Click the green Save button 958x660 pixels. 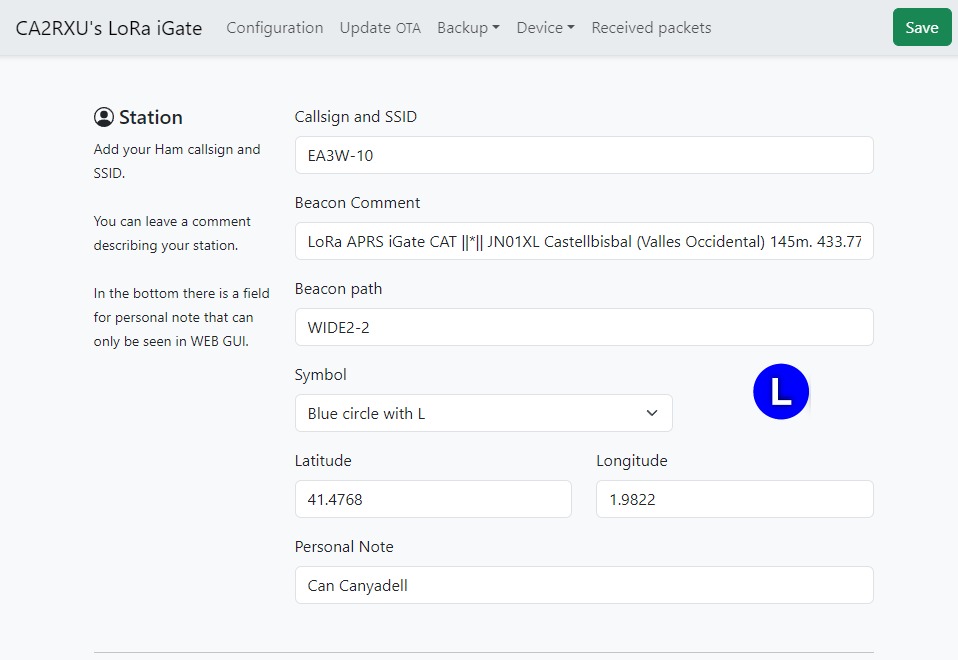921,28
